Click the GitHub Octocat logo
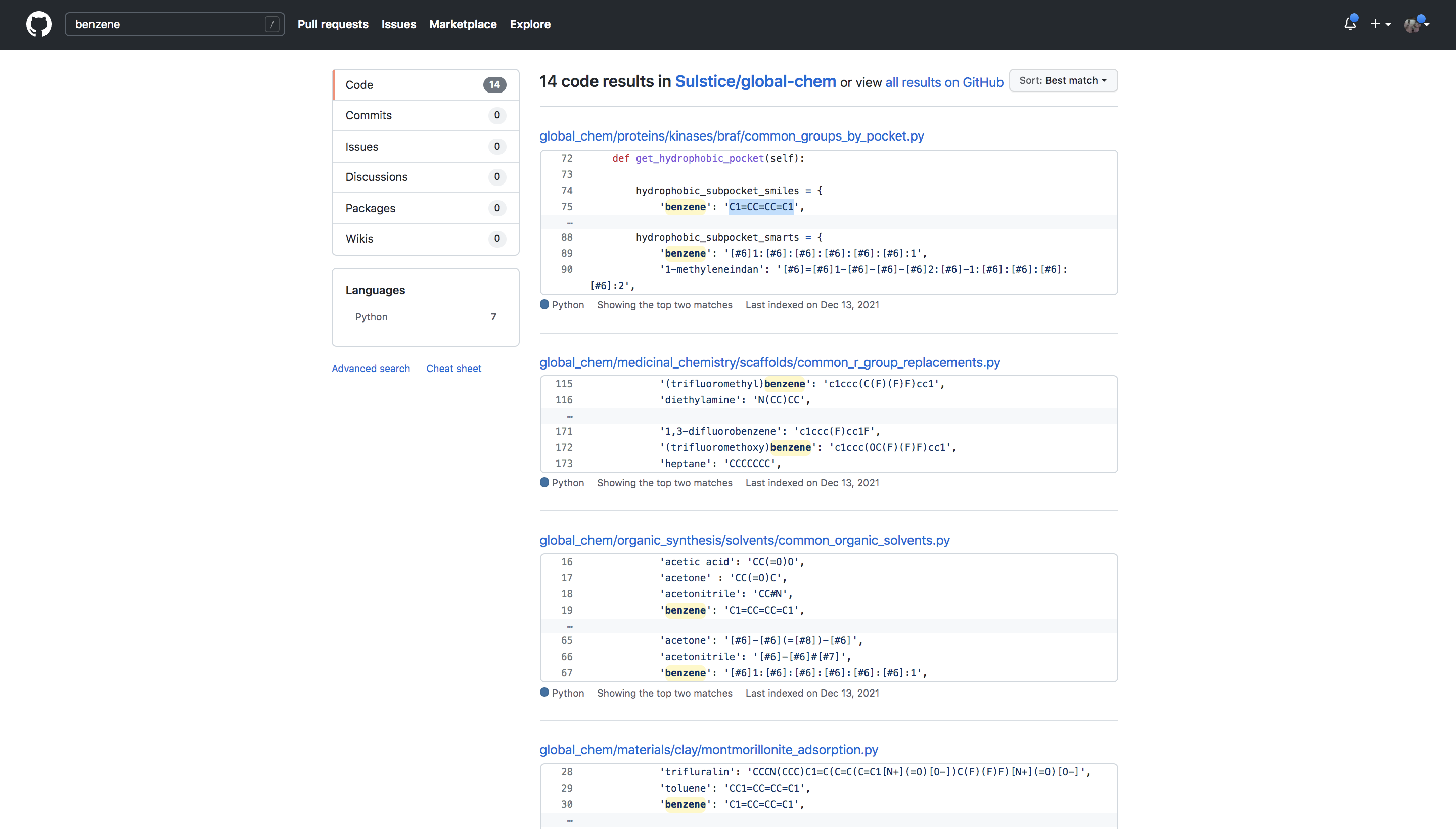This screenshot has width=1456, height=829. tap(39, 24)
